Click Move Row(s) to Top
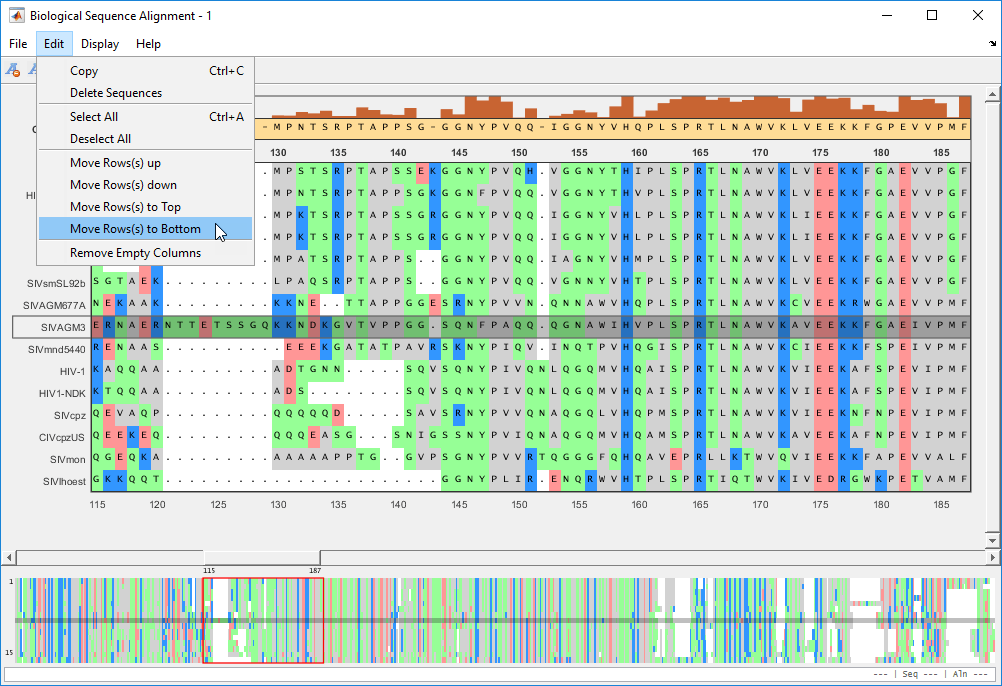The image size is (1002, 686). click(125, 207)
